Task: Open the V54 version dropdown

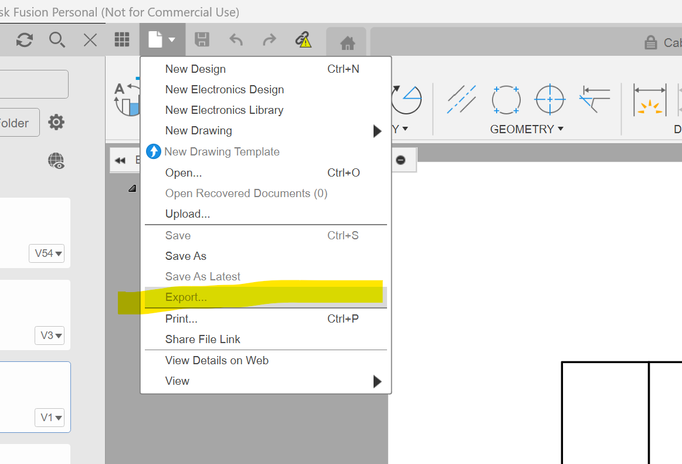Action: click(47, 254)
